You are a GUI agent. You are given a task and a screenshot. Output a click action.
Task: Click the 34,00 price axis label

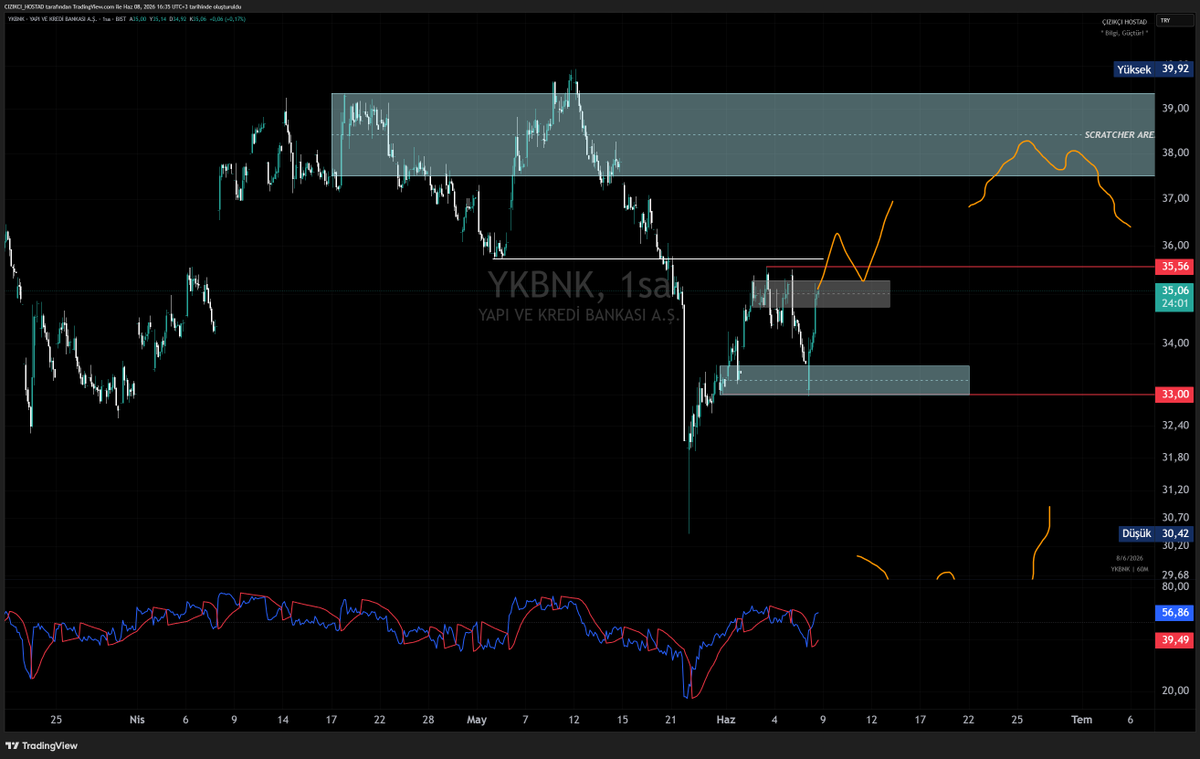click(x=1174, y=343)
